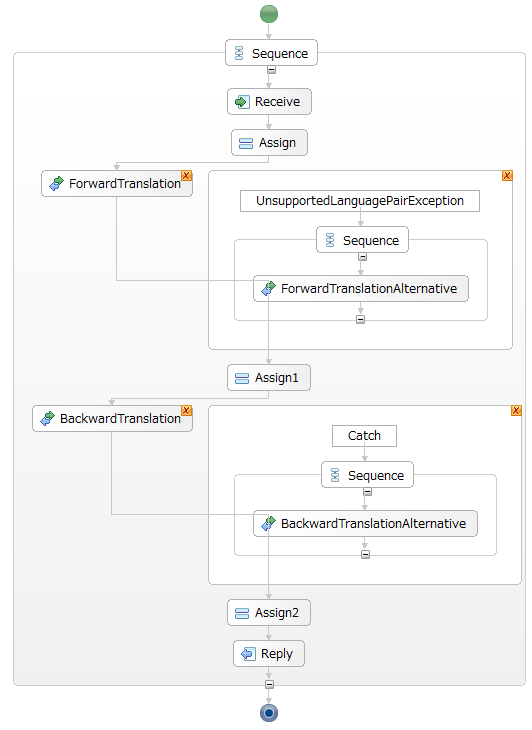Collapse the top-level Sequence with minus button
The height and width of the screenshot is (730, 532).
271,70
